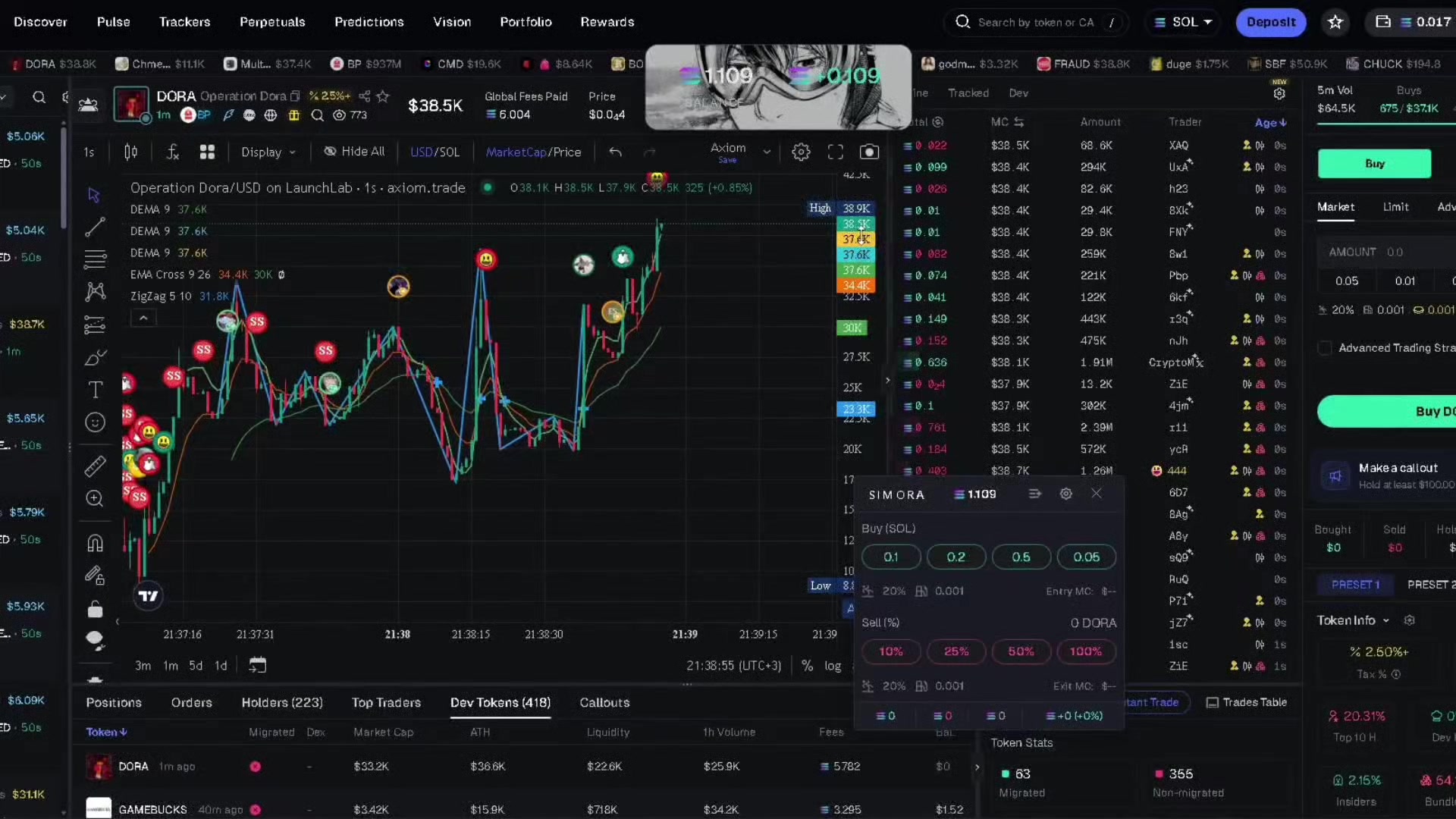Image resolution: width=1456 pixels, height=819 pixels.
Task: Toggle USD/SOL currency display
Action: coord(435,152)
